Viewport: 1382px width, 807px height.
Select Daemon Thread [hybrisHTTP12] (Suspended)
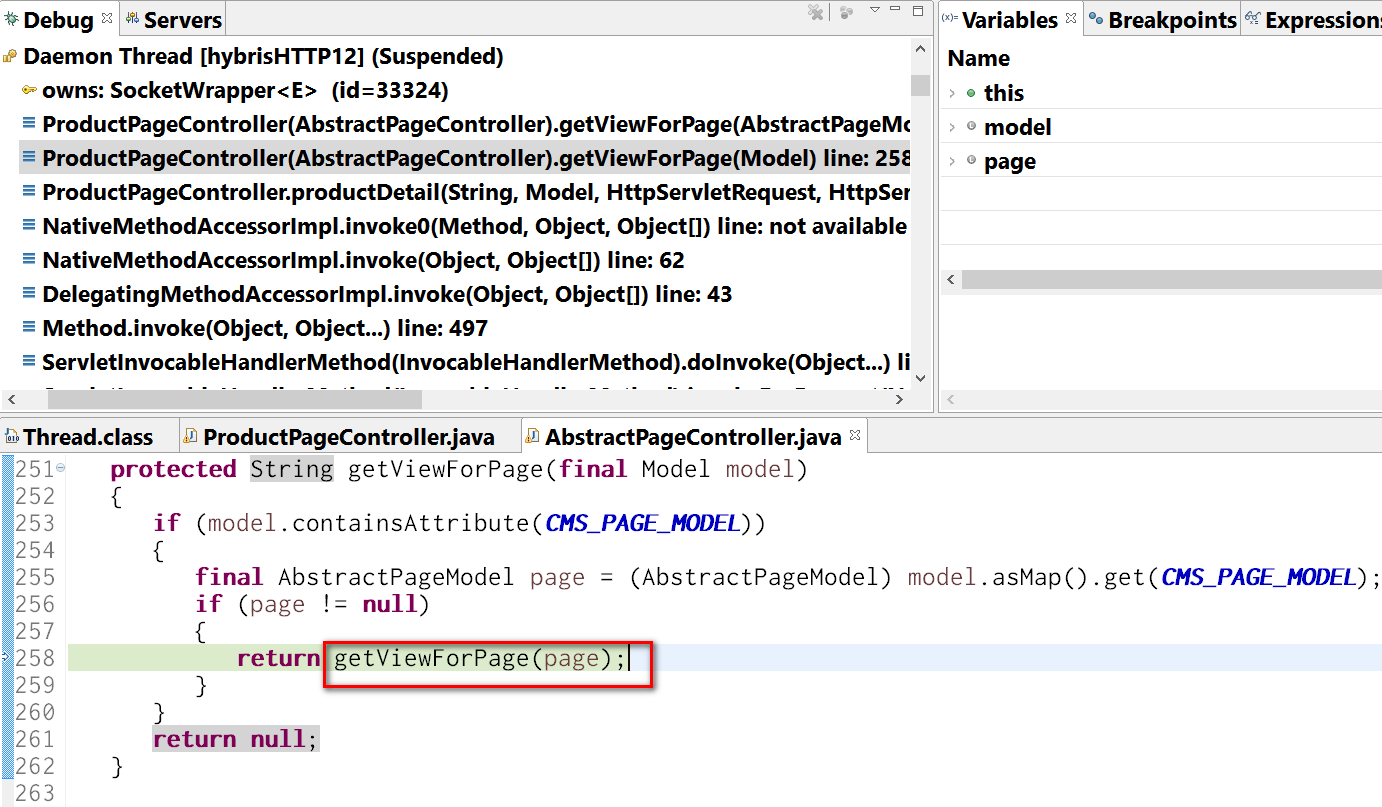pos(263,56)
